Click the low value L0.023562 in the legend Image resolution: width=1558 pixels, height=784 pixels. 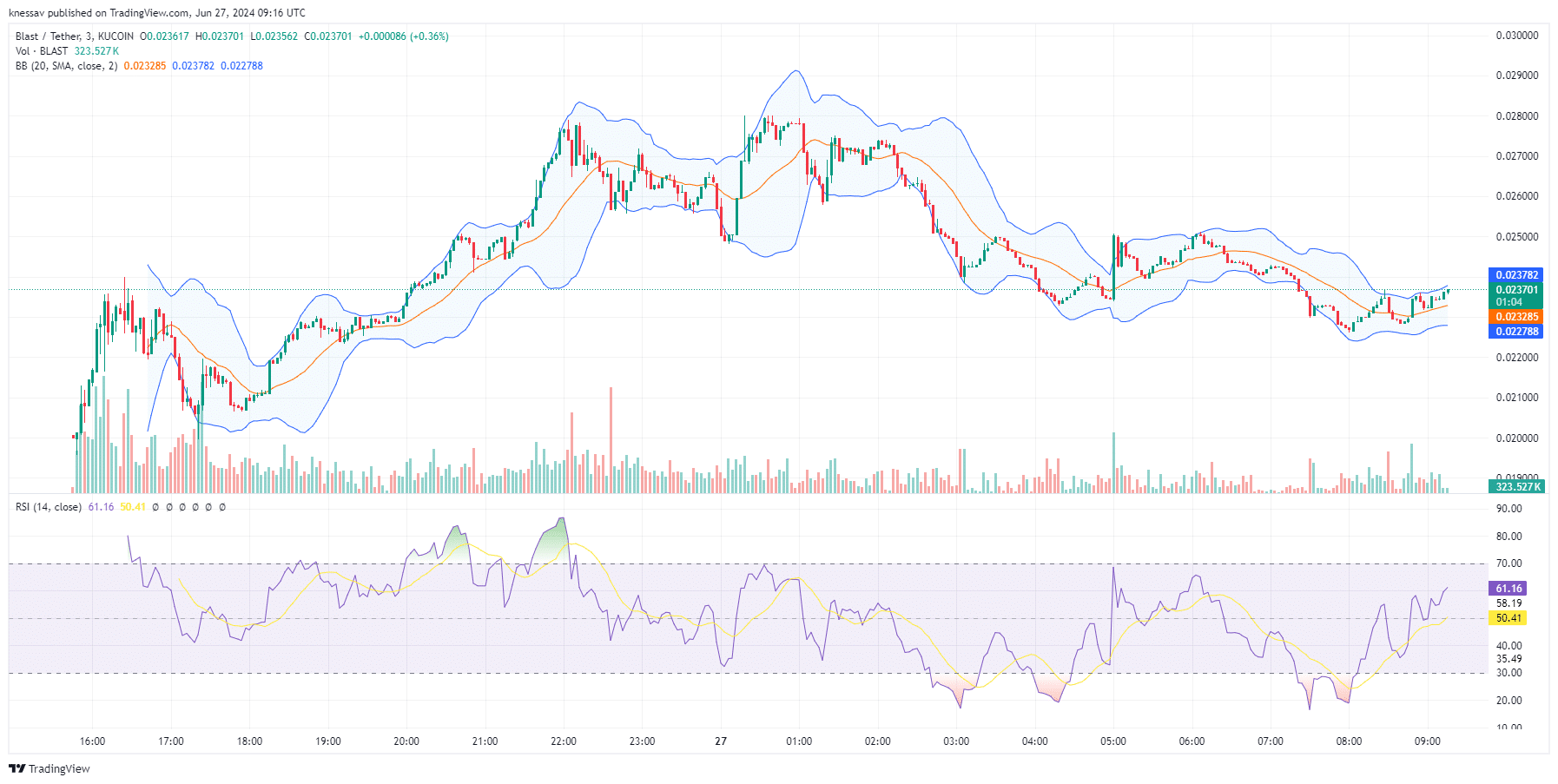274,36
